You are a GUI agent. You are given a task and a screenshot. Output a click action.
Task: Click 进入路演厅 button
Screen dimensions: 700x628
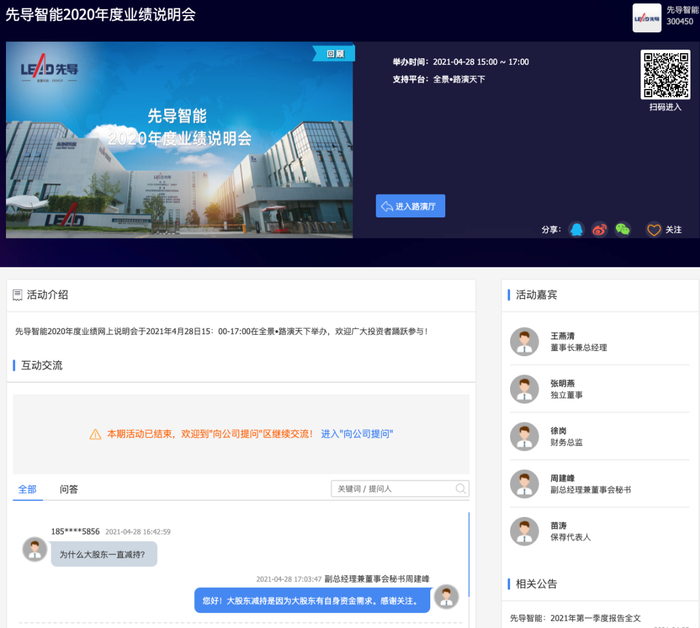[x=410, y=206]
